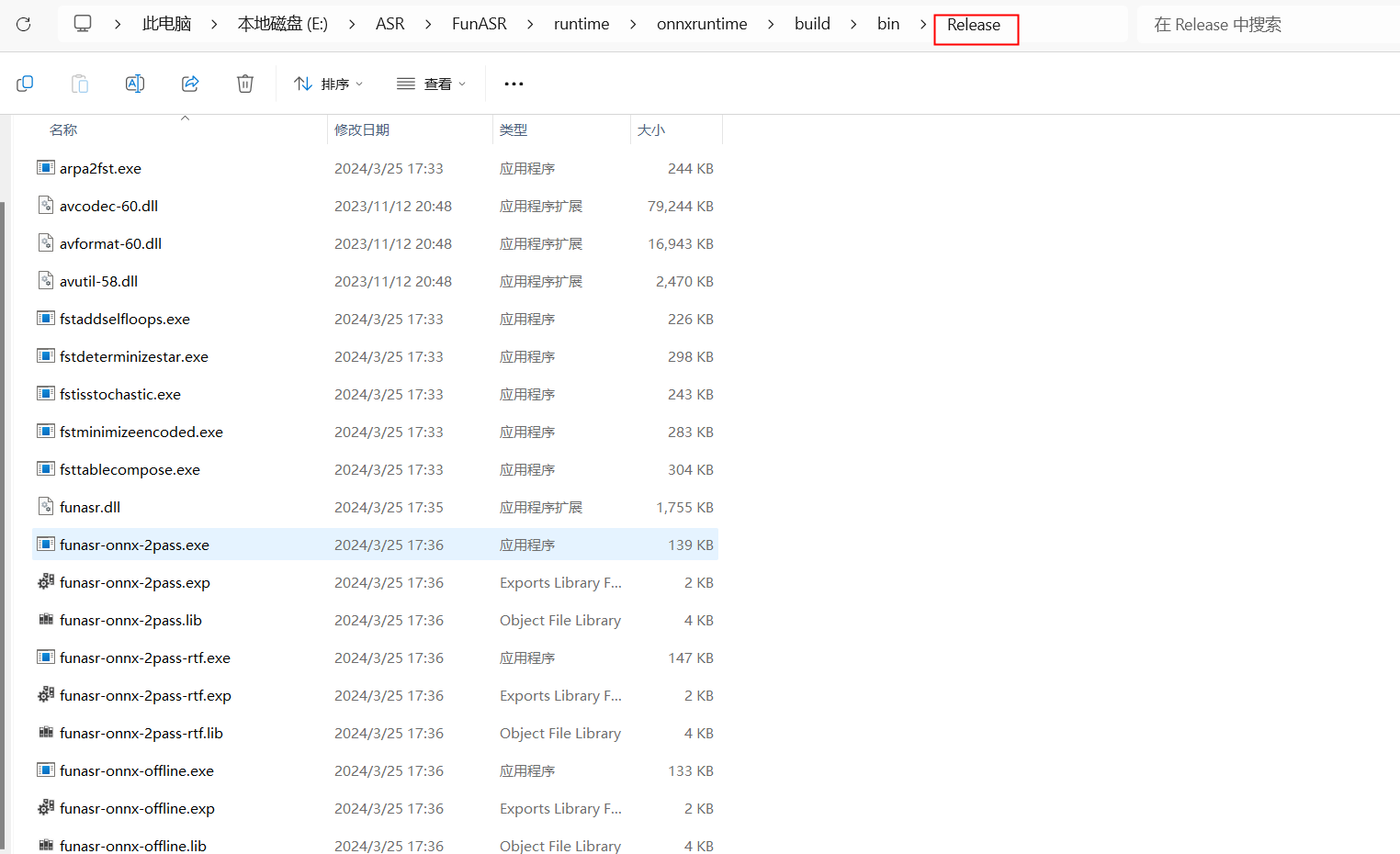Select file name funasr-onnx-offline.exp
1400x854 pixels.
coord(137,808)
